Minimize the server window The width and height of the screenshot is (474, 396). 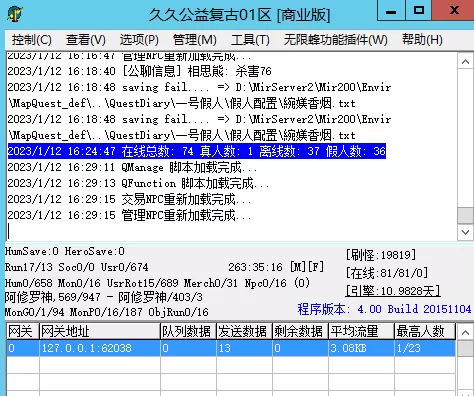391,11
